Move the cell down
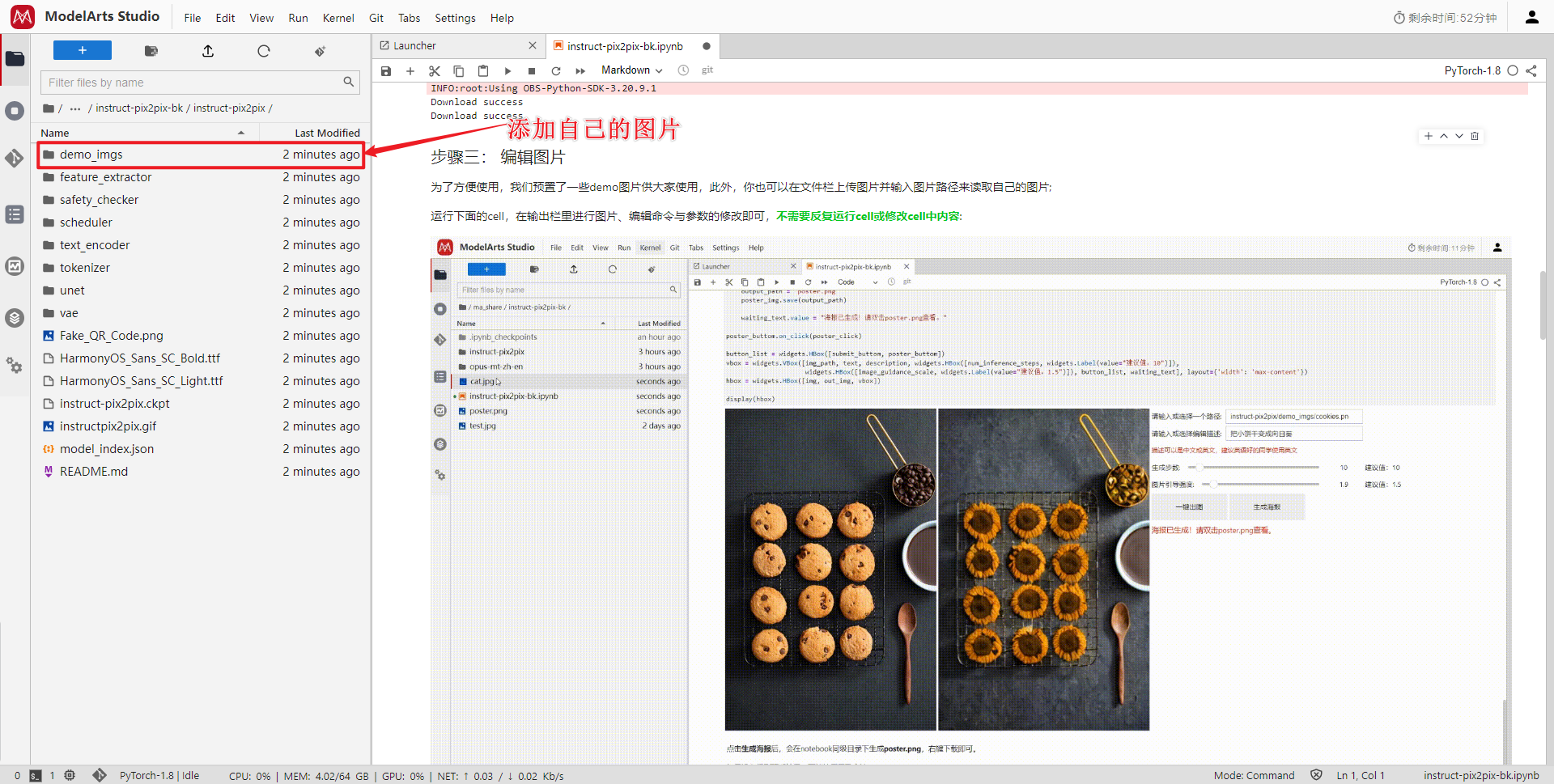Viewport: 1554px width, 784px height. pos(1459,136)
